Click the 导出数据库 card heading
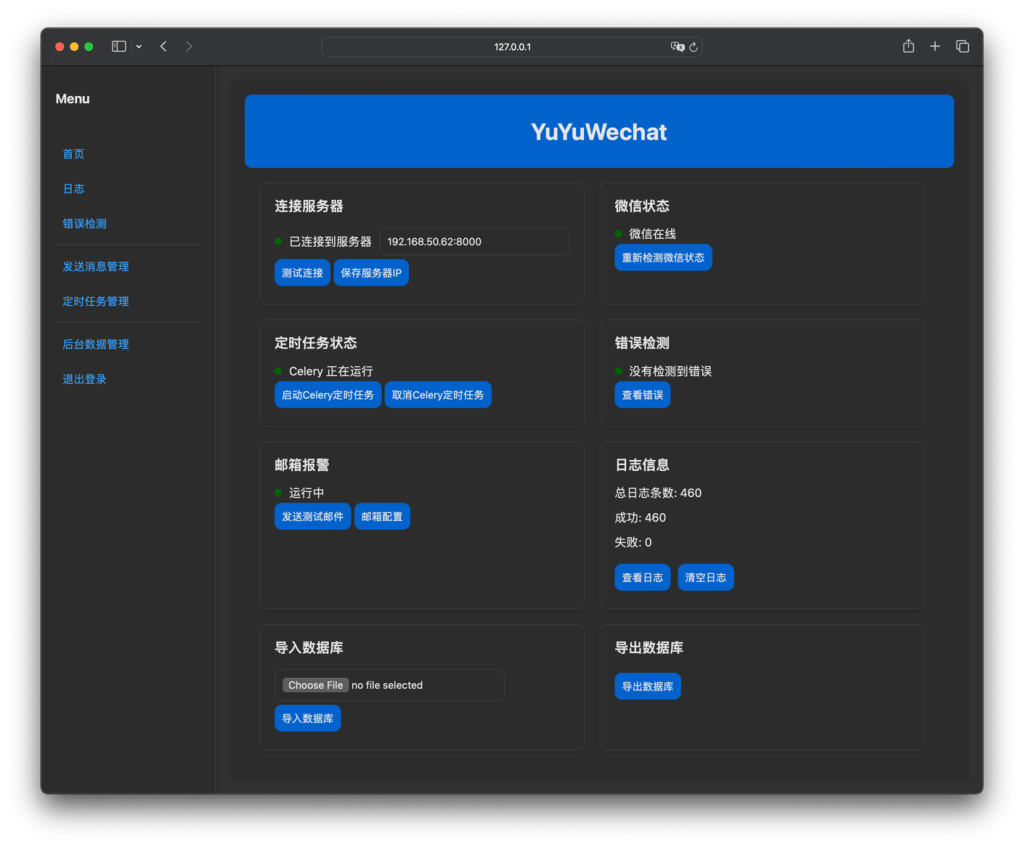 click(648, 647)
